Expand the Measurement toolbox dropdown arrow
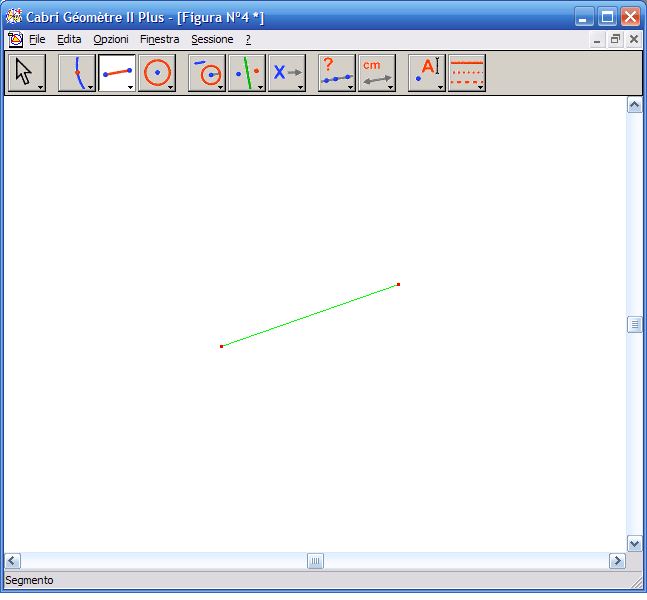 [390, 87]
